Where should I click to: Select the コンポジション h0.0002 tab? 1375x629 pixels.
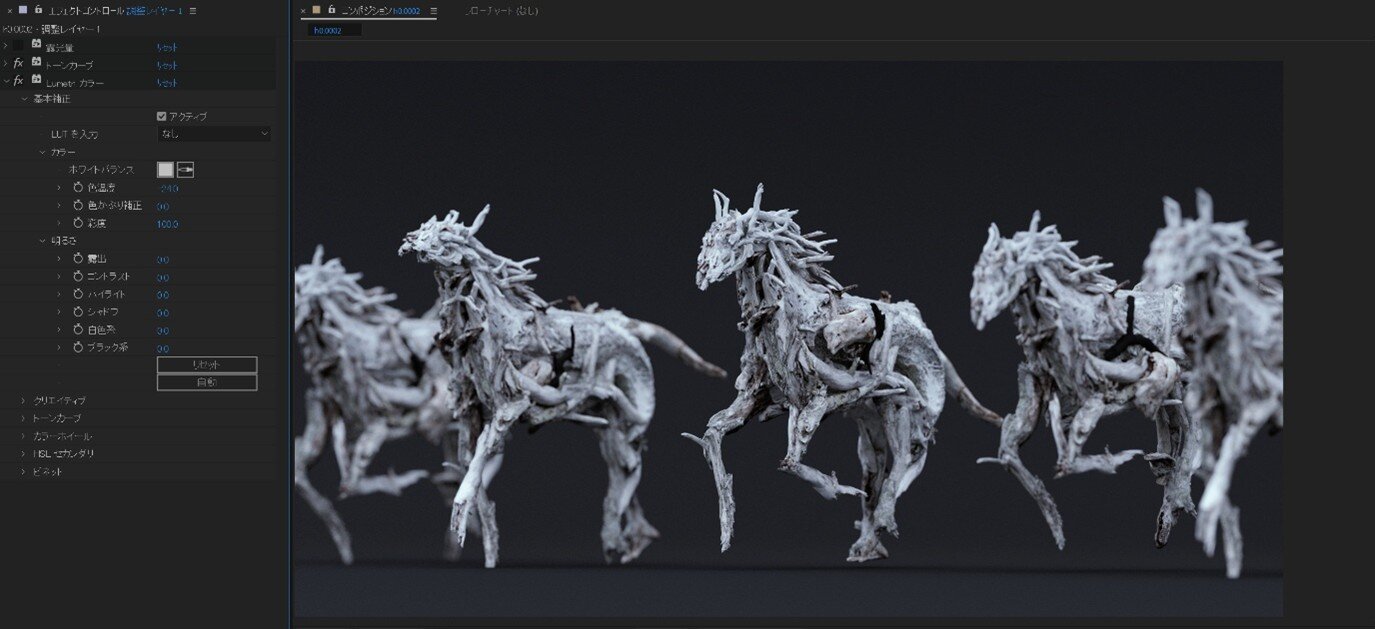380,11
